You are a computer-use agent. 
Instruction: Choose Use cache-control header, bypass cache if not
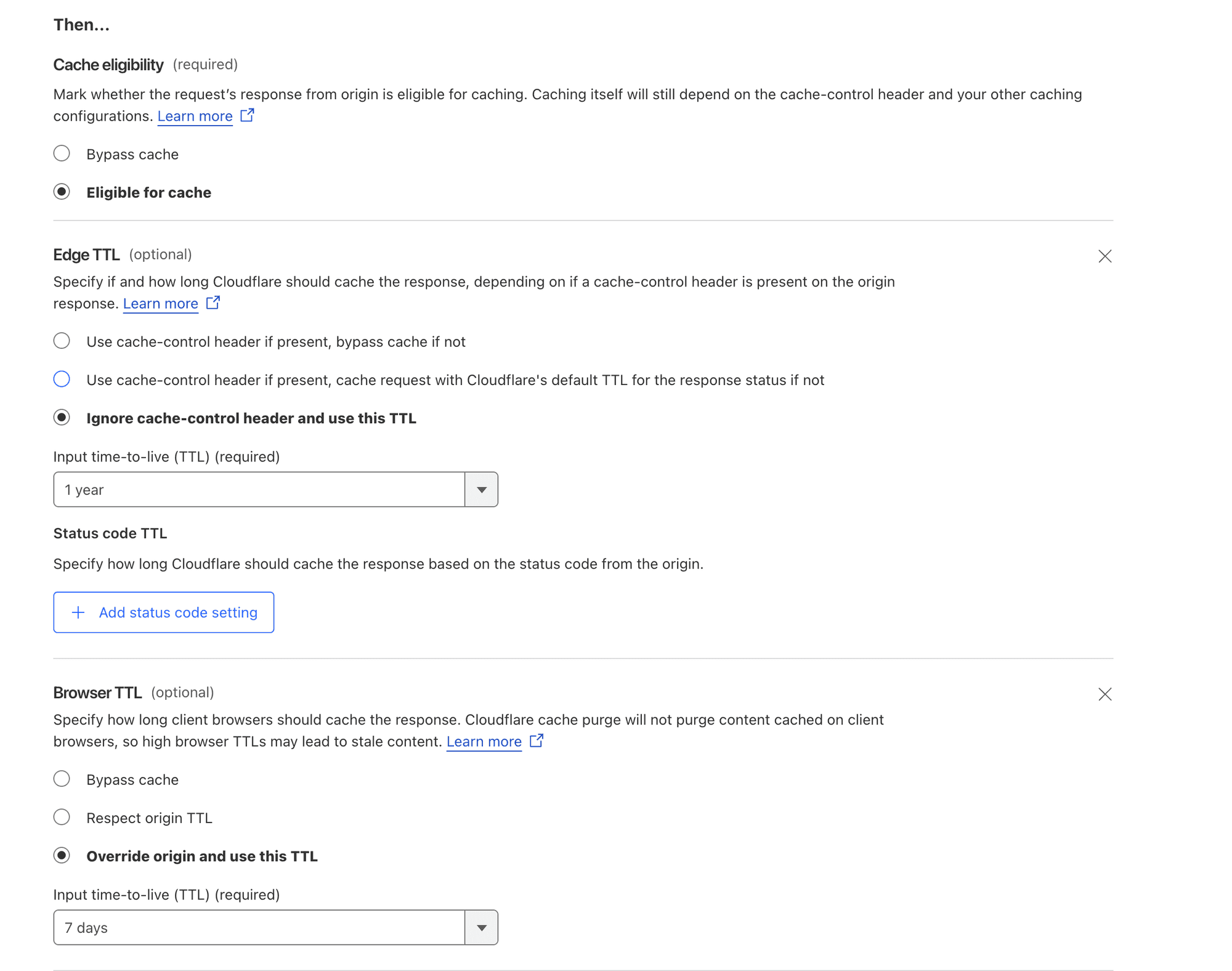tap(62, 341)
